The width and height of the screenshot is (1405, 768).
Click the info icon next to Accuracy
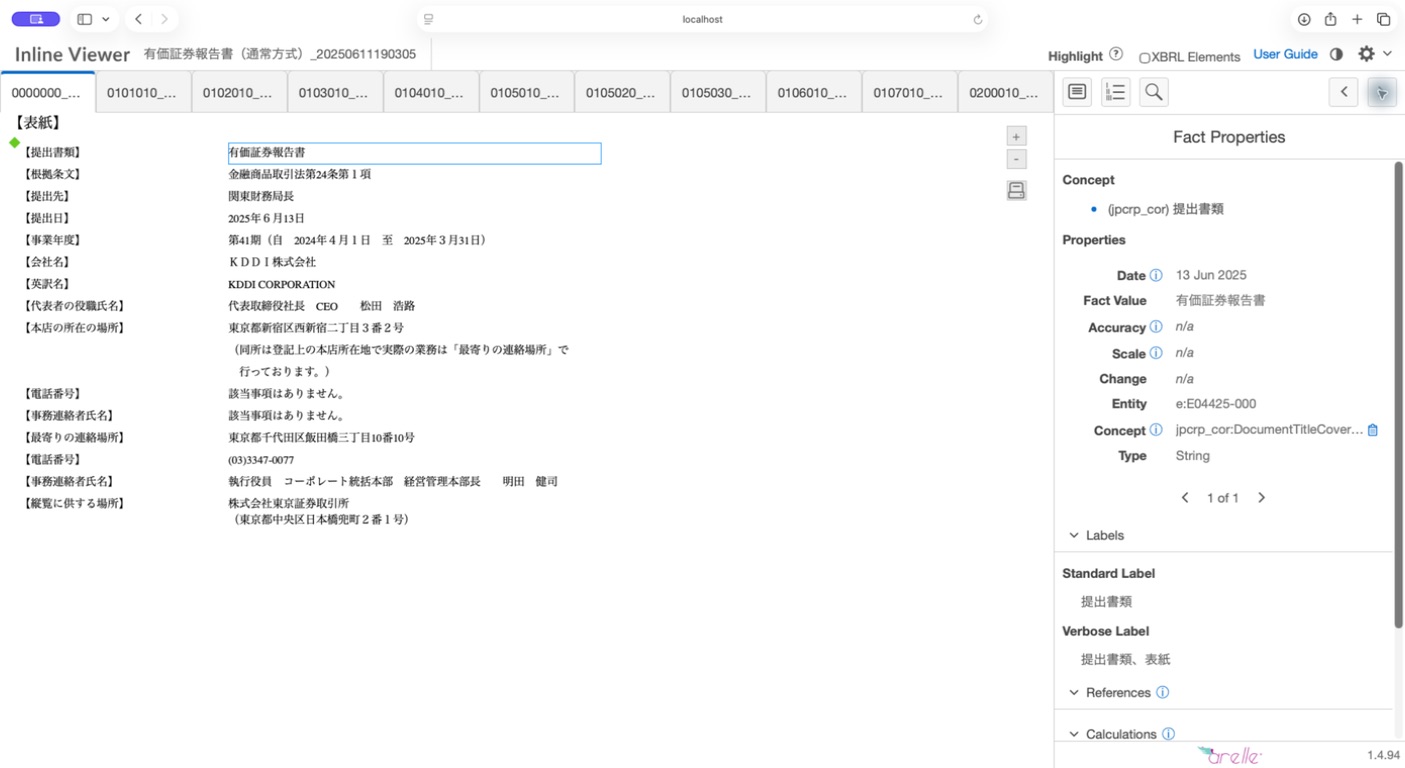click(x=1156, y=327)
